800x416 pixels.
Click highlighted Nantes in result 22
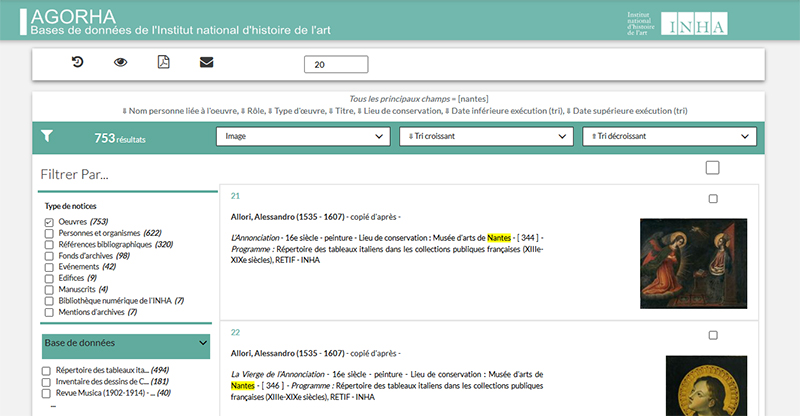pos(243,385)
